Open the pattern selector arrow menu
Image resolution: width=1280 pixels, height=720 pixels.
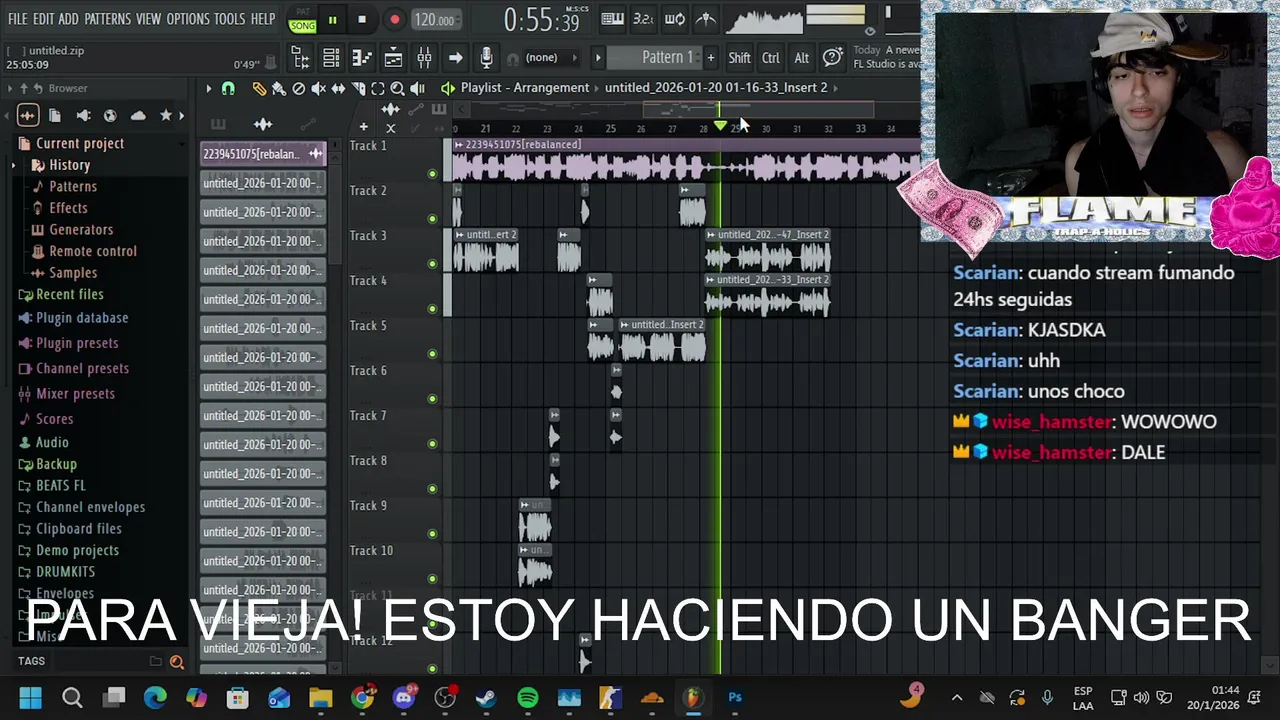[x=598, y=58]
